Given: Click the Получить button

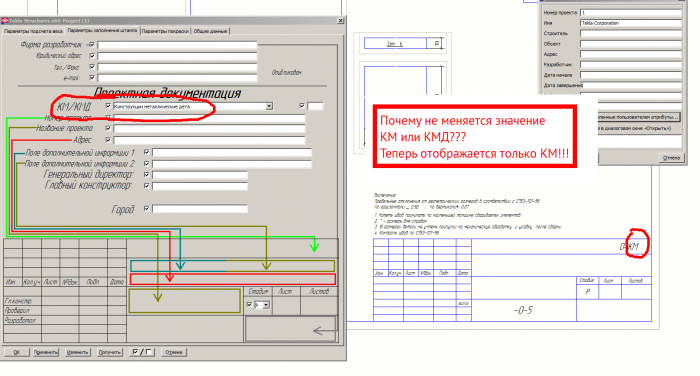Looking at the screenshot, I should click(x=109, y=352).
